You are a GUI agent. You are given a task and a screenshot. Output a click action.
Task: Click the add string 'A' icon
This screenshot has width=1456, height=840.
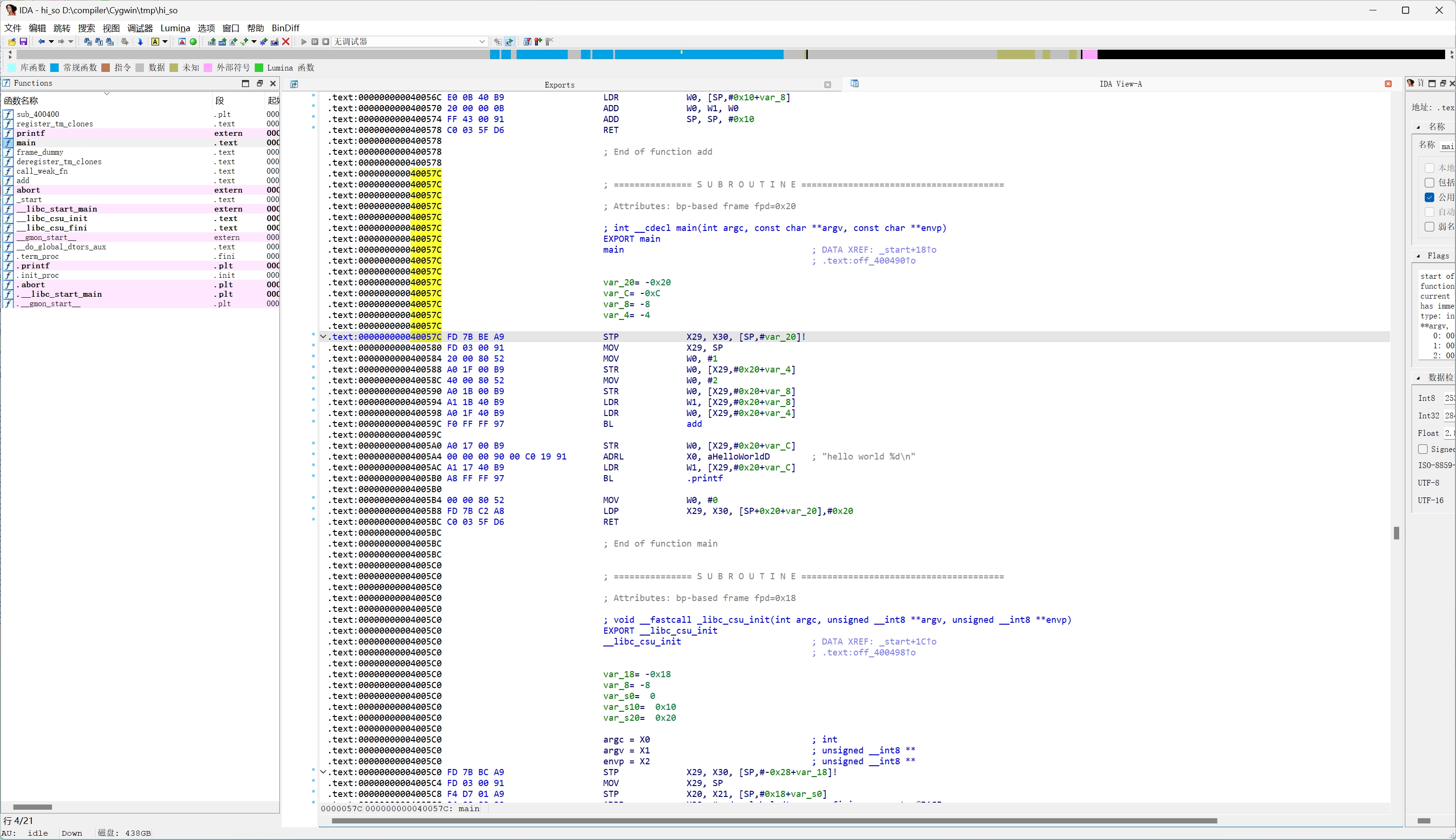233,42
